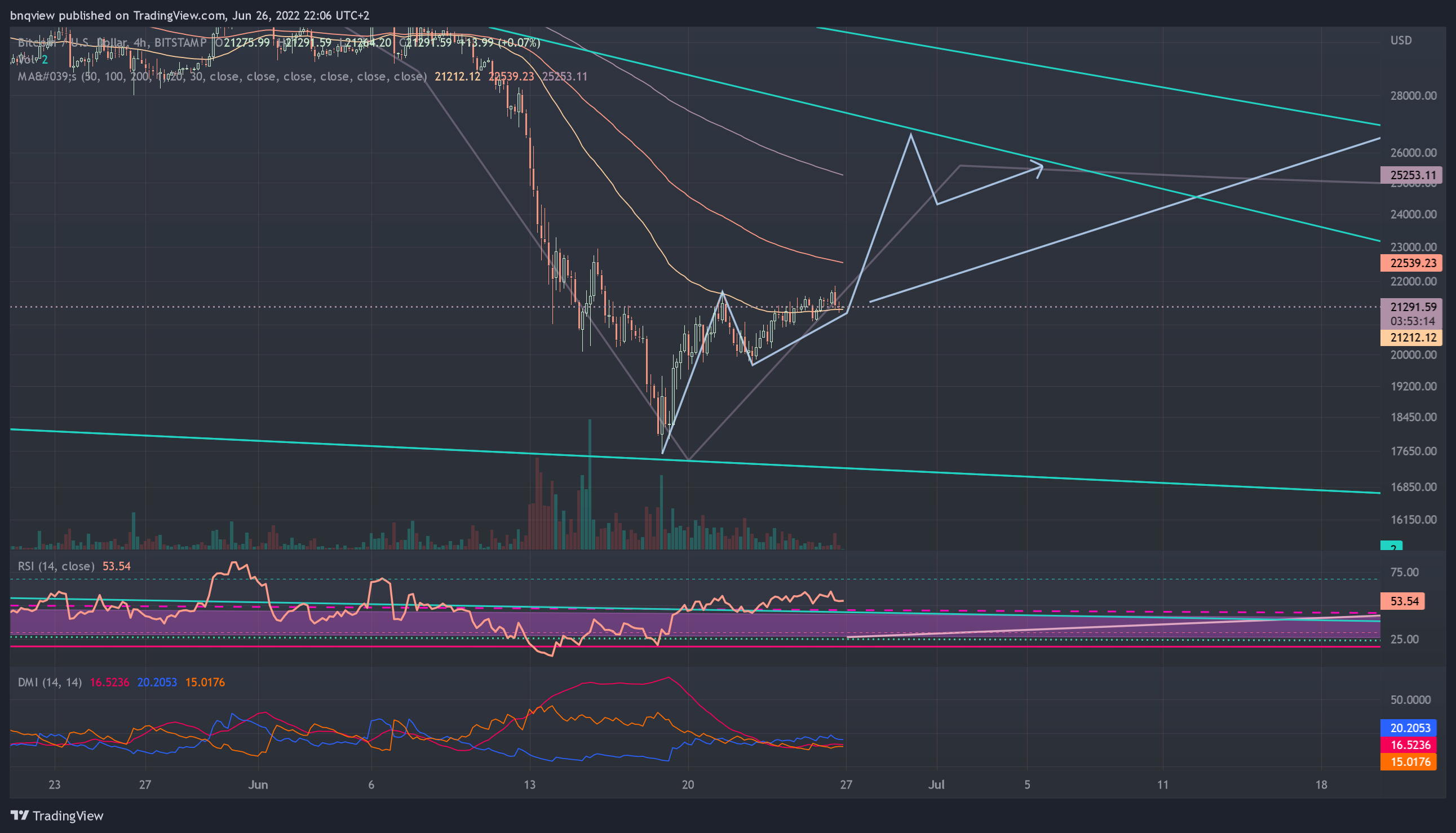Click the 25.00 RSI scale label
1456x833 pixels.
click(1405, 639)
